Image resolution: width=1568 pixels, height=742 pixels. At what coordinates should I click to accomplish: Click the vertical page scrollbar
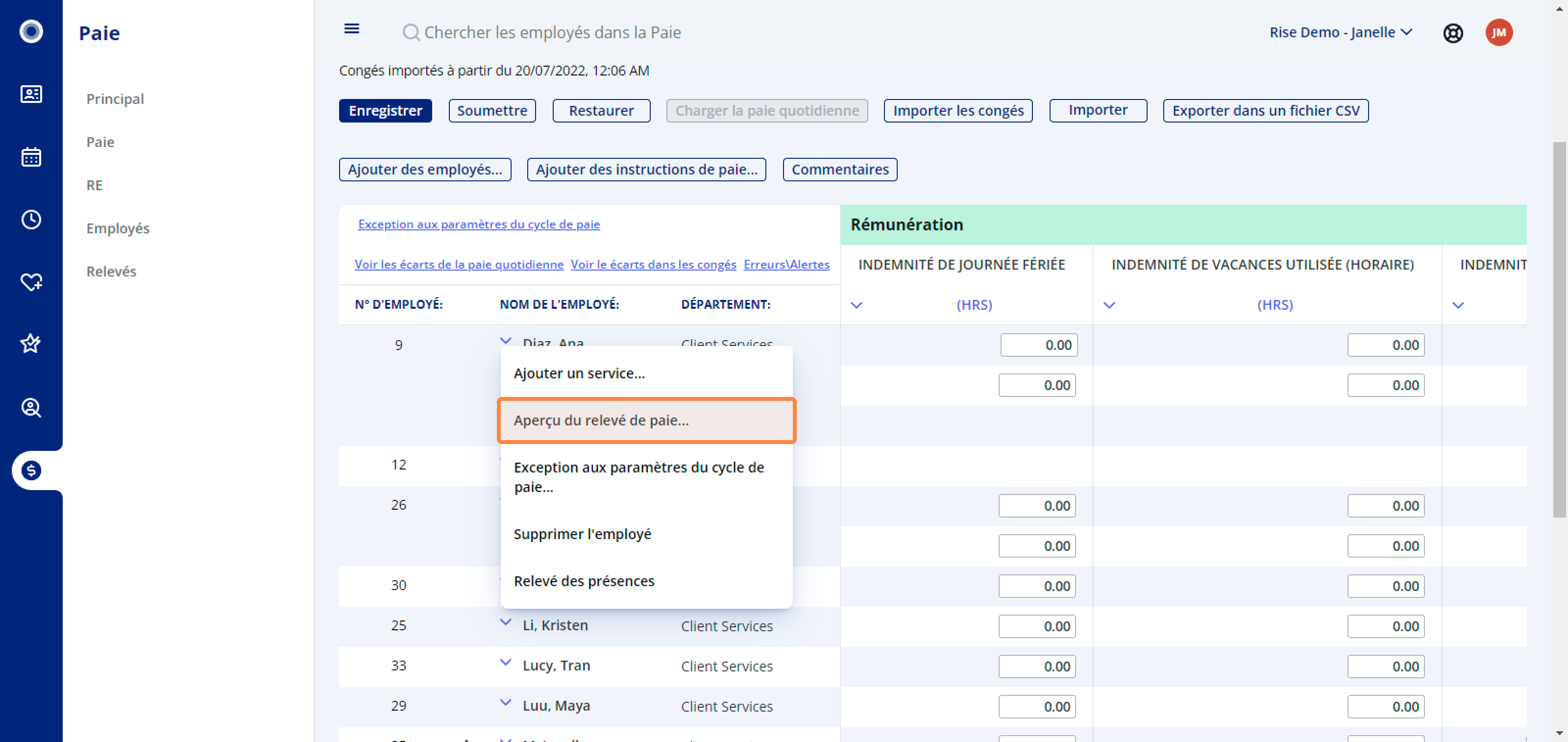tap(1559, 329)
